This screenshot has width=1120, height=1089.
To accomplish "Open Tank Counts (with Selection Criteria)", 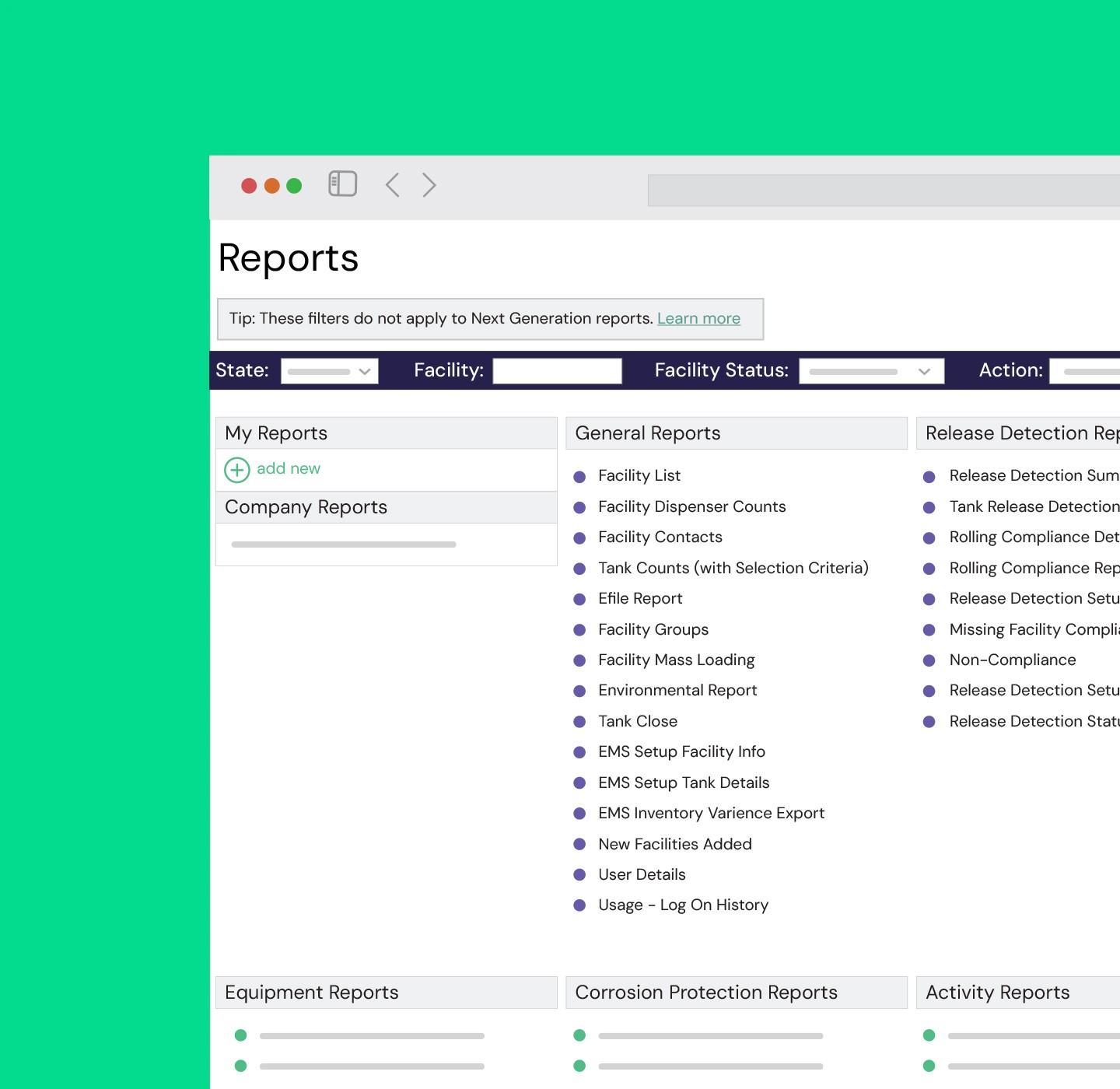I will click(x=733, y=568).
